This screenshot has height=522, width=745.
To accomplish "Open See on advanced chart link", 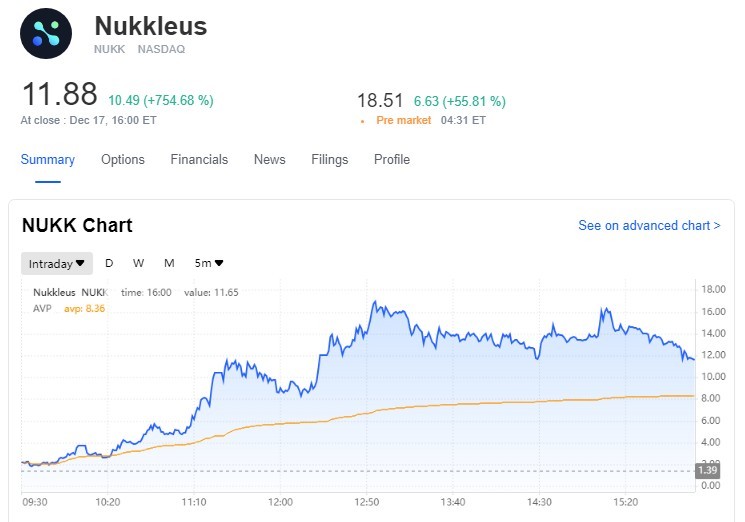I will (649, 226).
